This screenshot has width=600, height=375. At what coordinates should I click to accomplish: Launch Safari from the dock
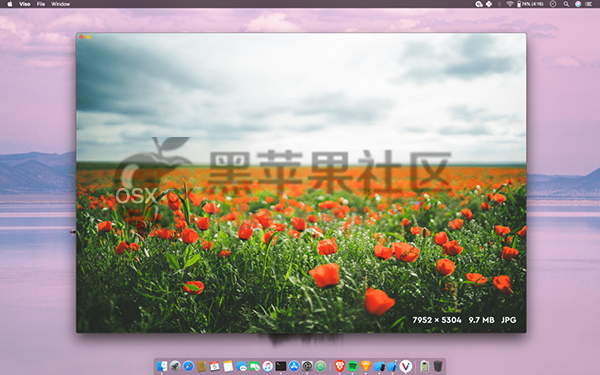pos(188,366)
